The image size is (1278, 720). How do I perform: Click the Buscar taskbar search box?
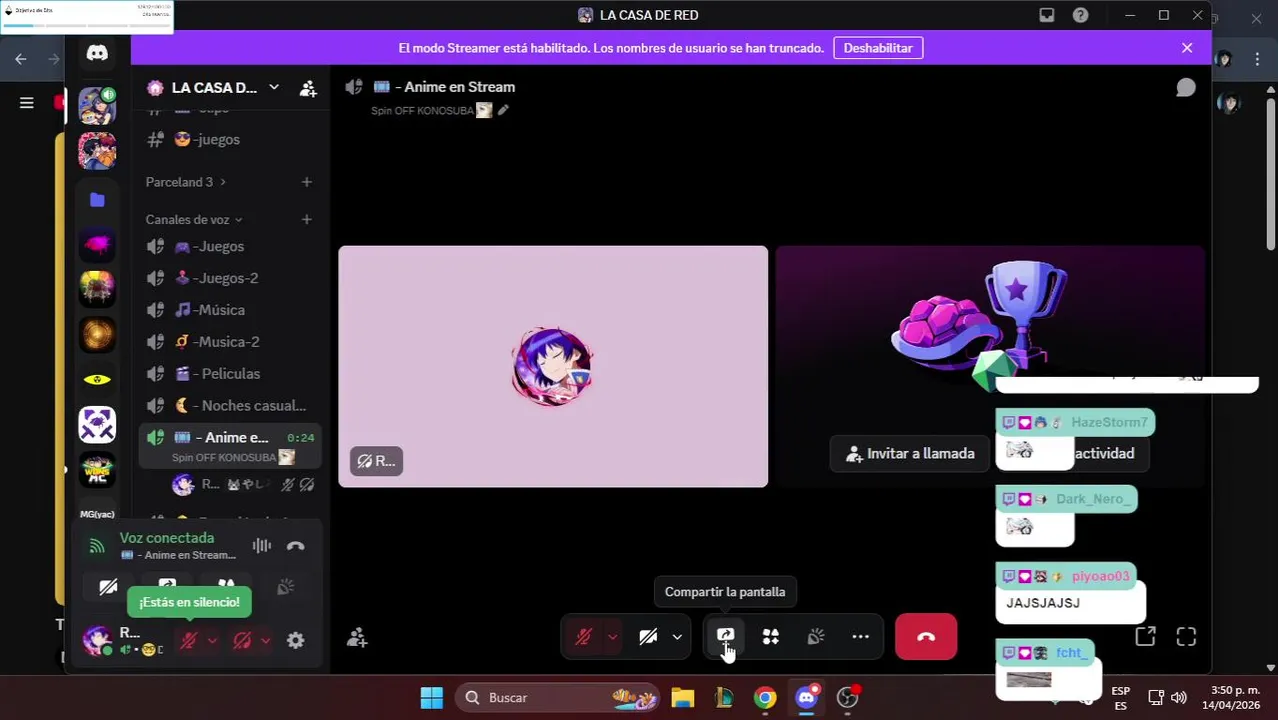click(x=559, y=697)
